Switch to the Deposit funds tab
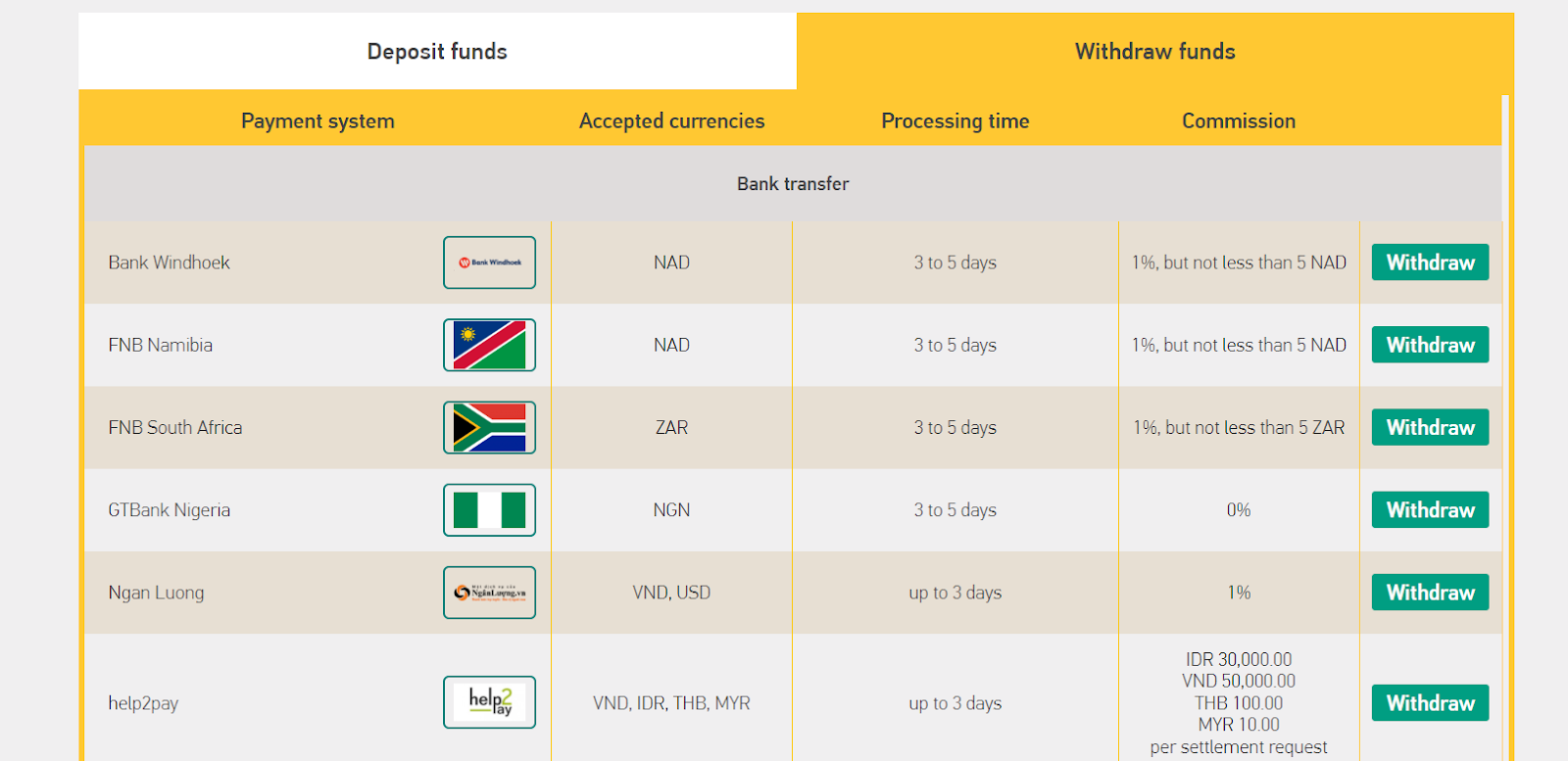Screen dimensions: 1568x761 (437, 51)
